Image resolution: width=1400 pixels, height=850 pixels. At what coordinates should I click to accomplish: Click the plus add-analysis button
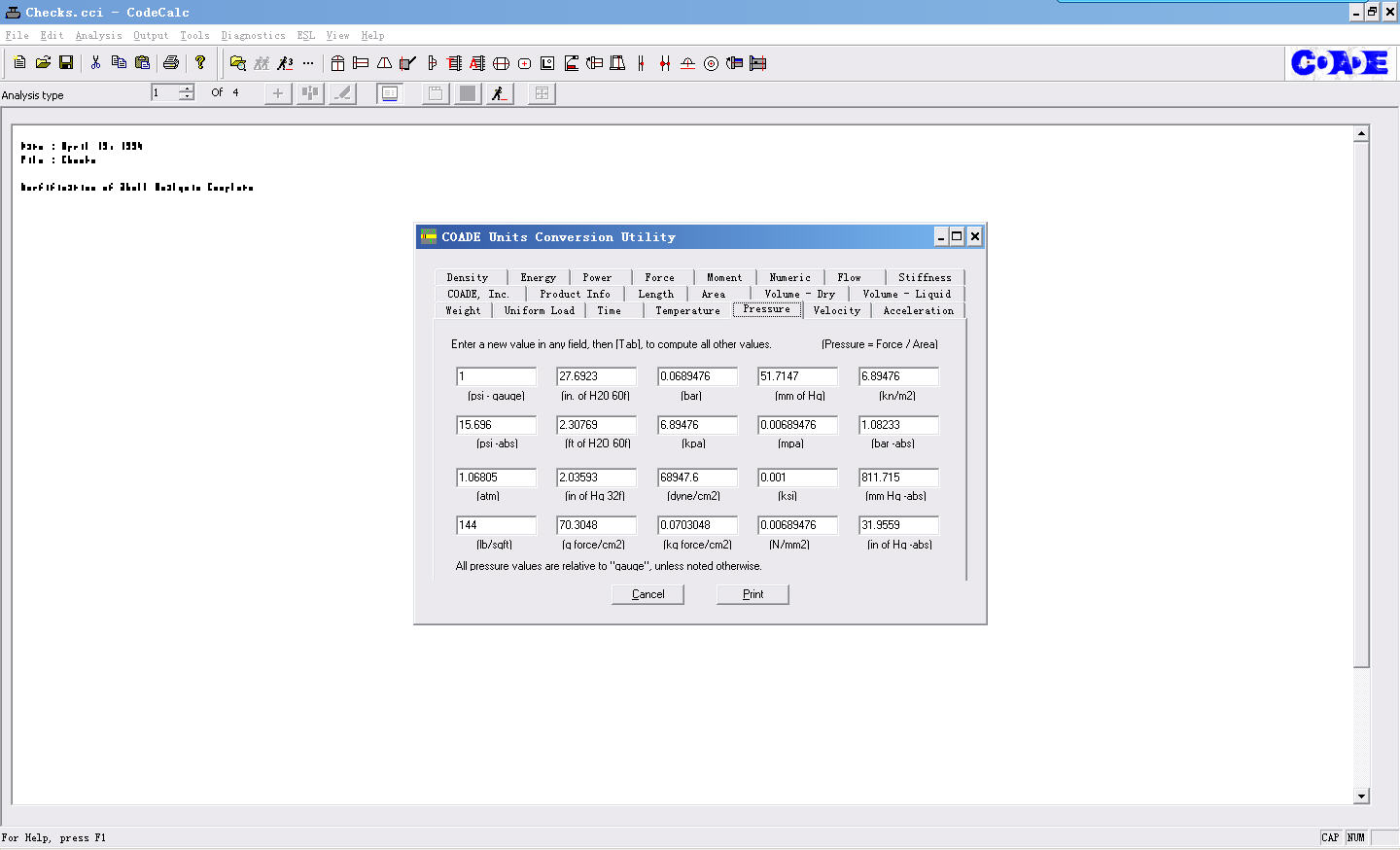coord(278,93)
